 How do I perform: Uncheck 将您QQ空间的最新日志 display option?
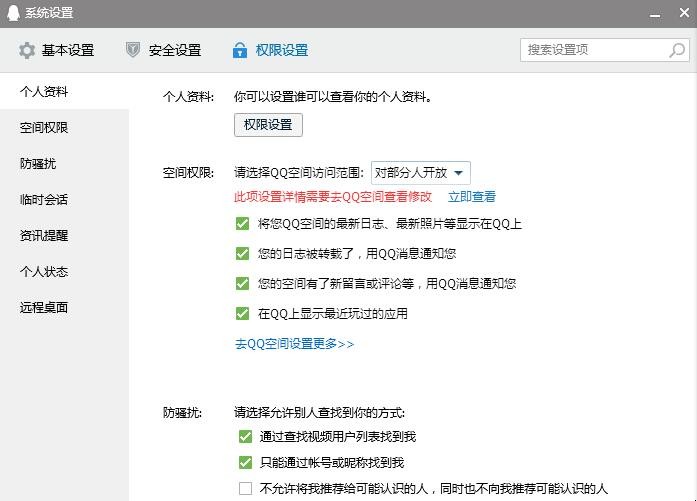pos(242,224)
